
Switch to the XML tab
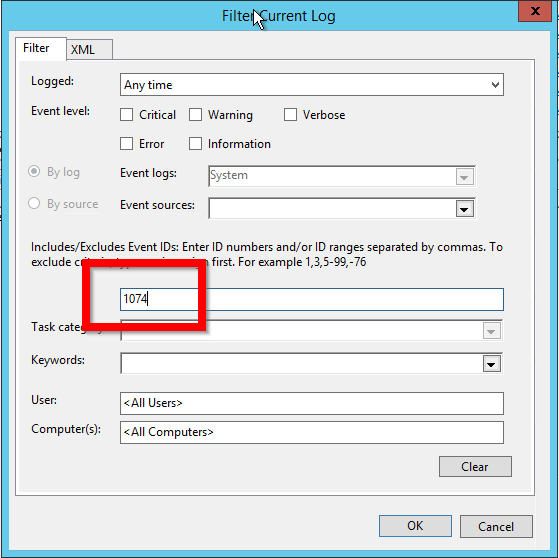89,50
